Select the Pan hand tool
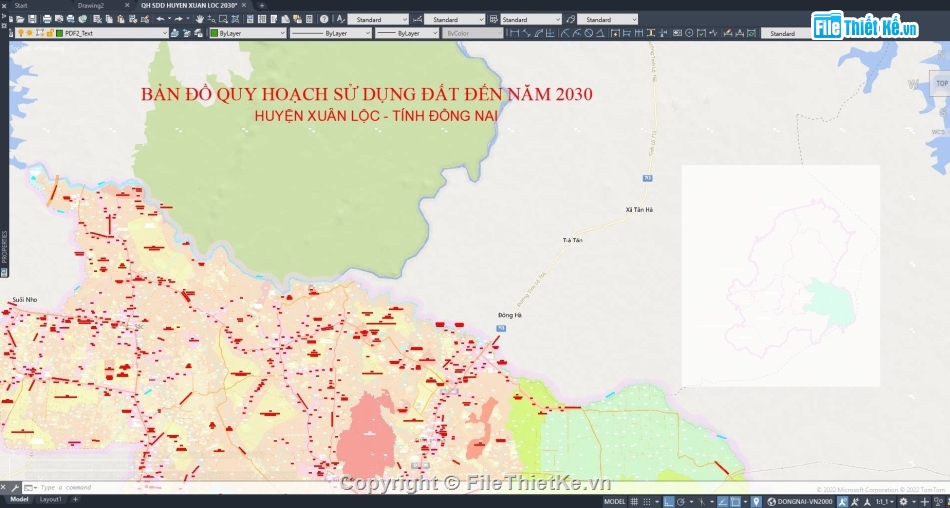The image size is (950, 508). tap(199, 19)
